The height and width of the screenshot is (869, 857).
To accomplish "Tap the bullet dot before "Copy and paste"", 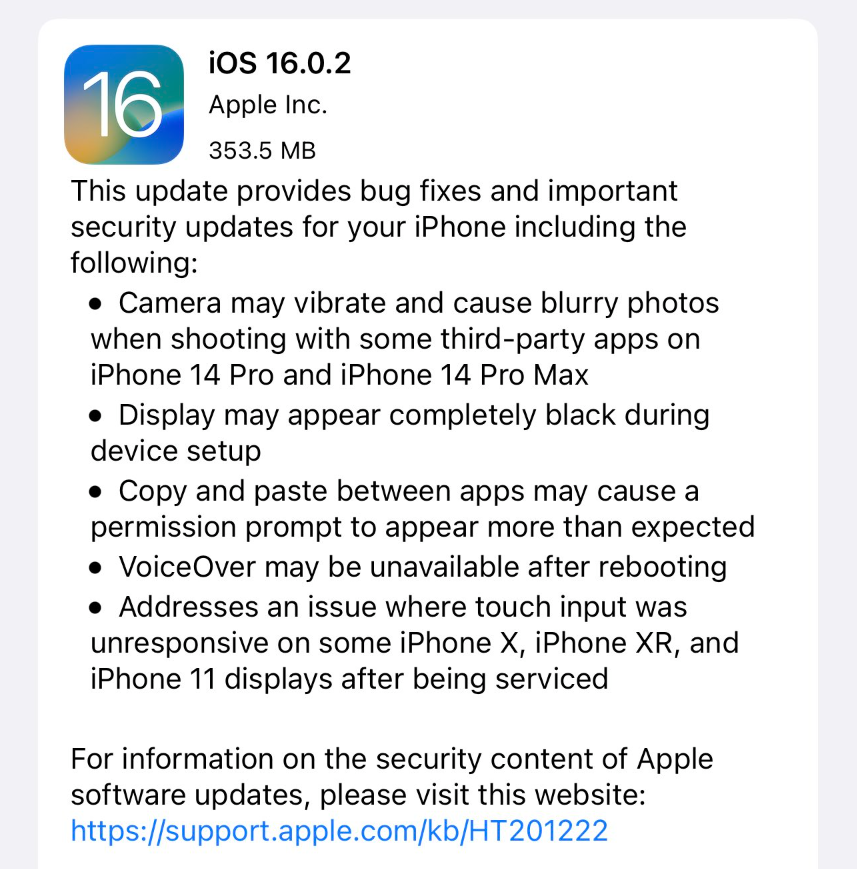I will coord(95,492).
